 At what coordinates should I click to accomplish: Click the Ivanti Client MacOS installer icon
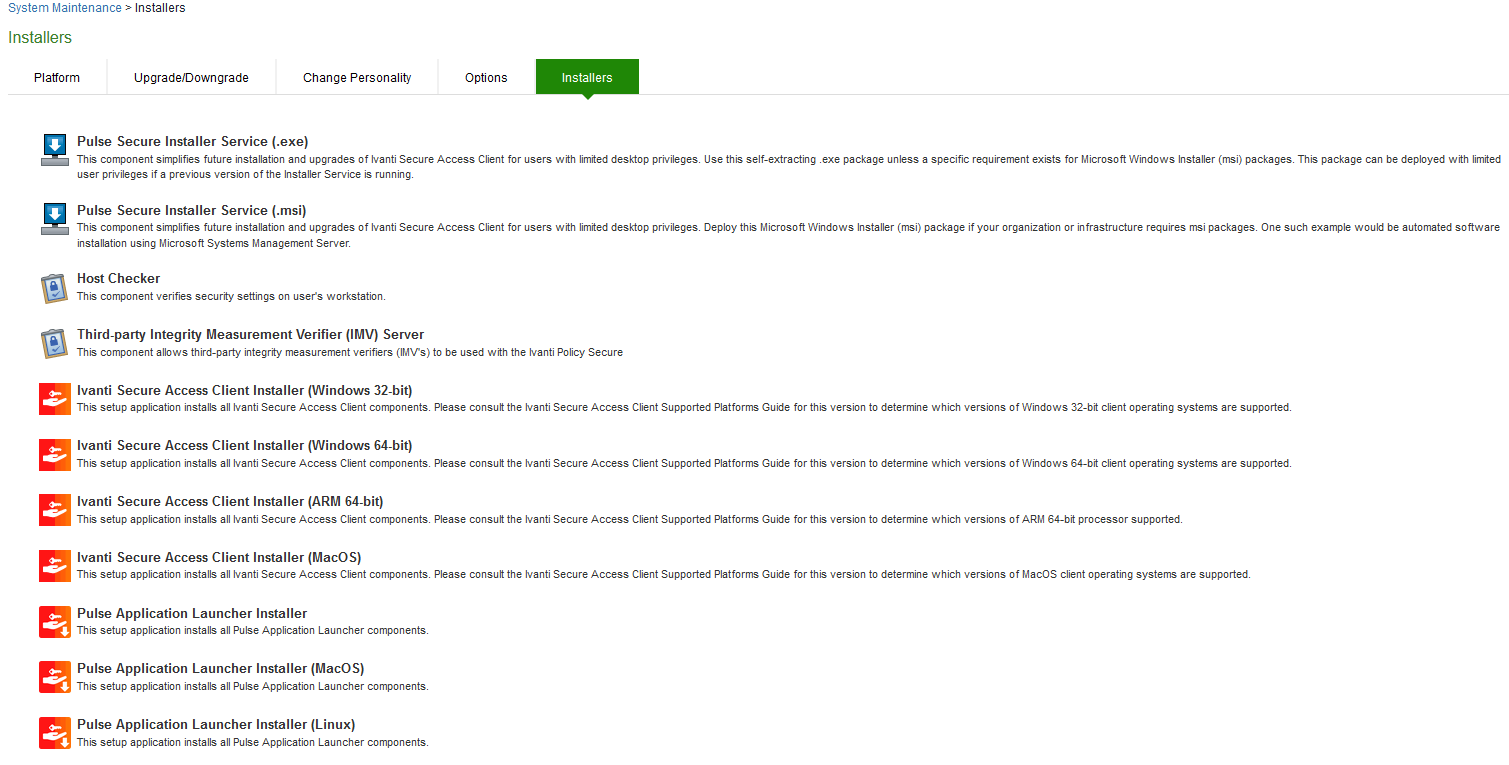54,566
